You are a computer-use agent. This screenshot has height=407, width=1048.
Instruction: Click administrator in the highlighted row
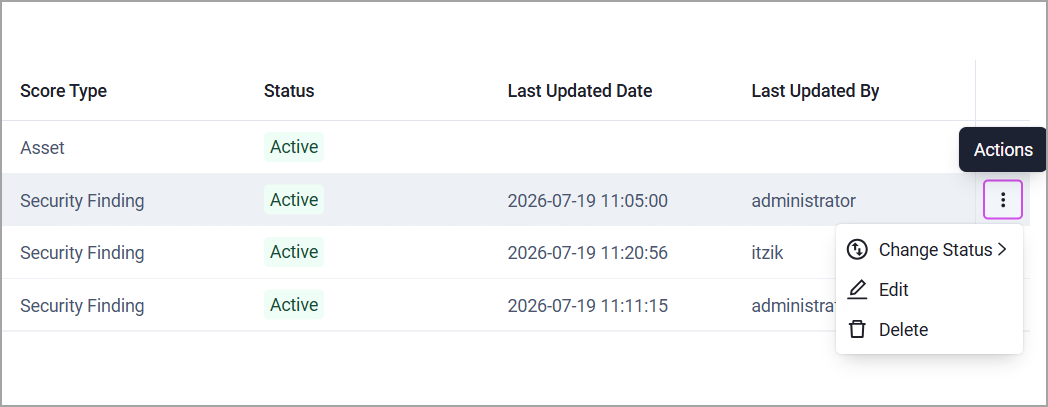pos(803,200)
